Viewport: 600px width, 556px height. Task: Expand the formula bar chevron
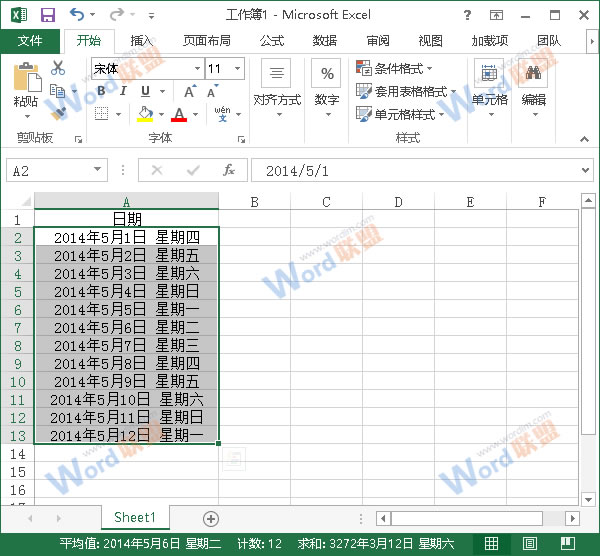click(585, 170)
